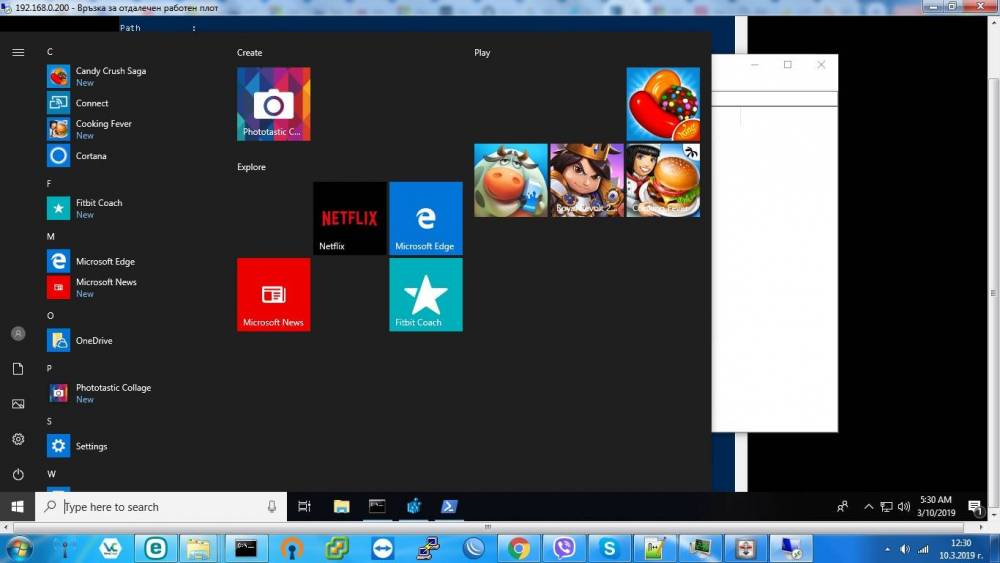Image resolution: width=1000 pixels, height=563 pixels.
Task: Open the user account icon in Start sidebar
Action: 18,333
